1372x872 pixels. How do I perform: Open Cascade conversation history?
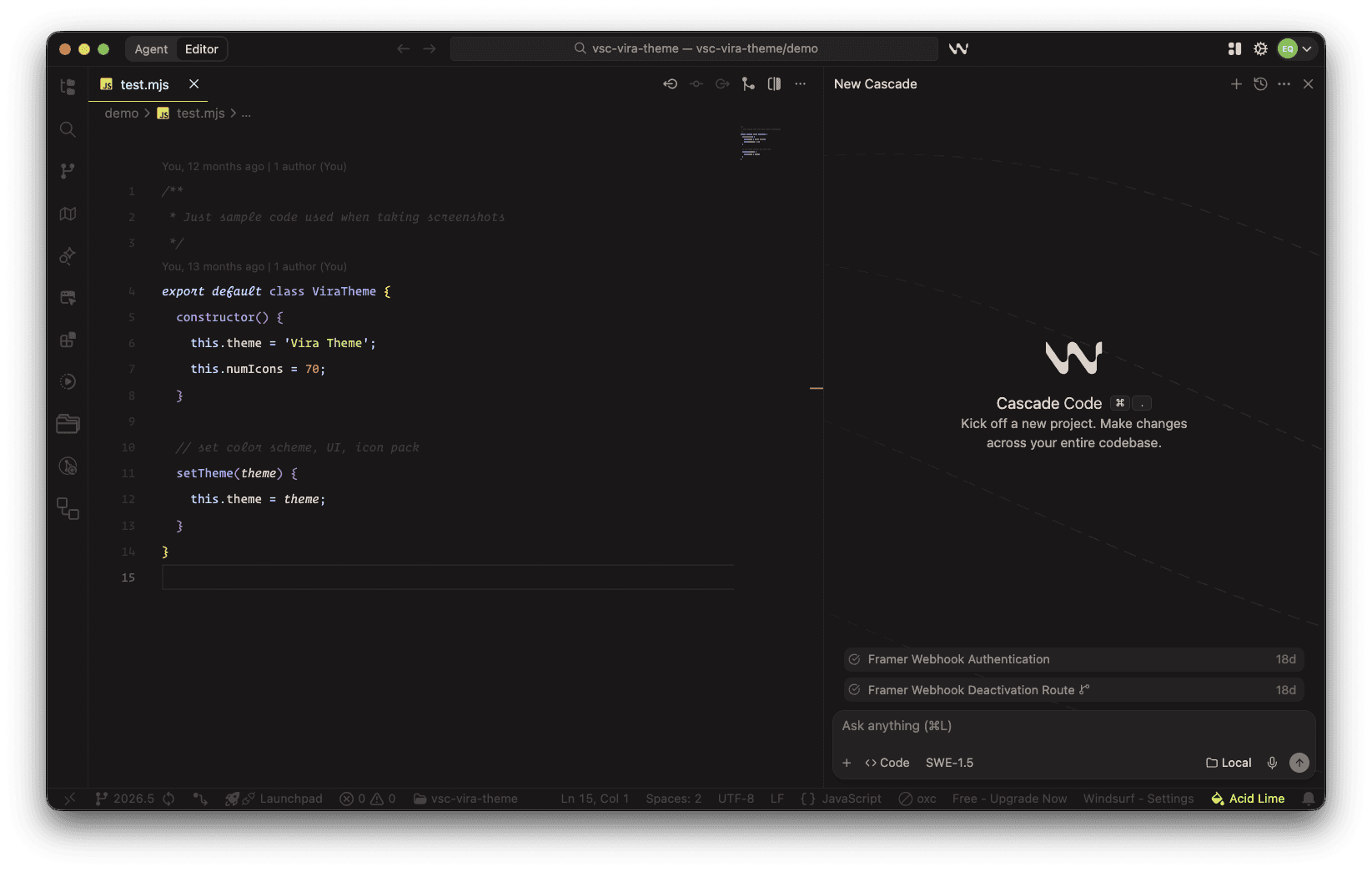[1260, 84]
